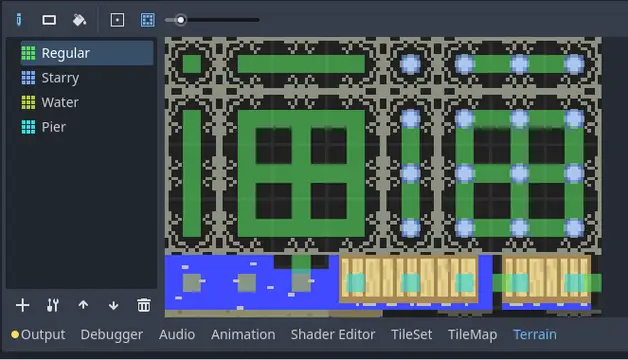628x360 pixels.
Task: Click the tall vertical green bar tile
Action: [192, 173]
